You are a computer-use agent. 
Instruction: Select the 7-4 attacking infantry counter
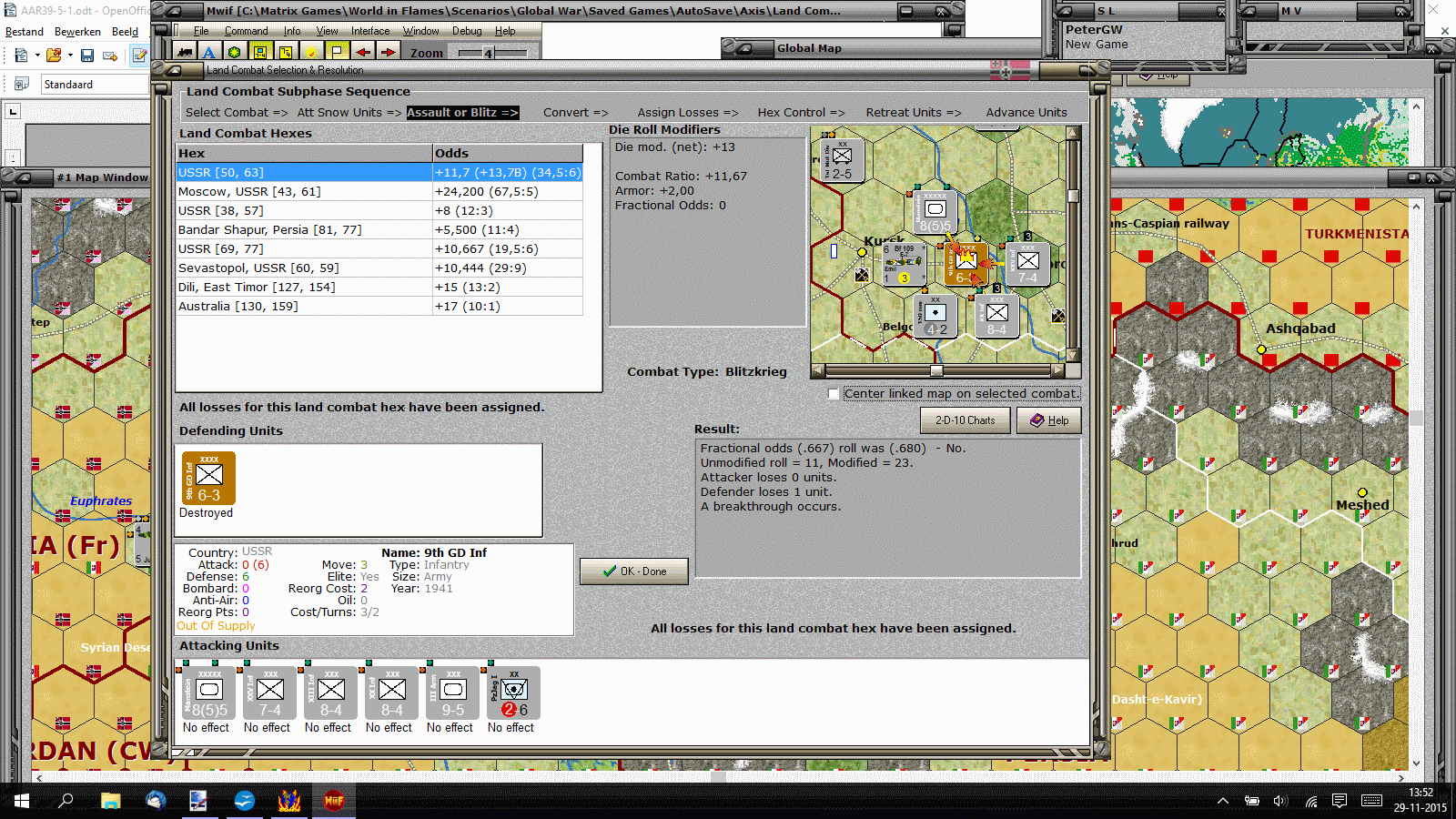[270, 693]
